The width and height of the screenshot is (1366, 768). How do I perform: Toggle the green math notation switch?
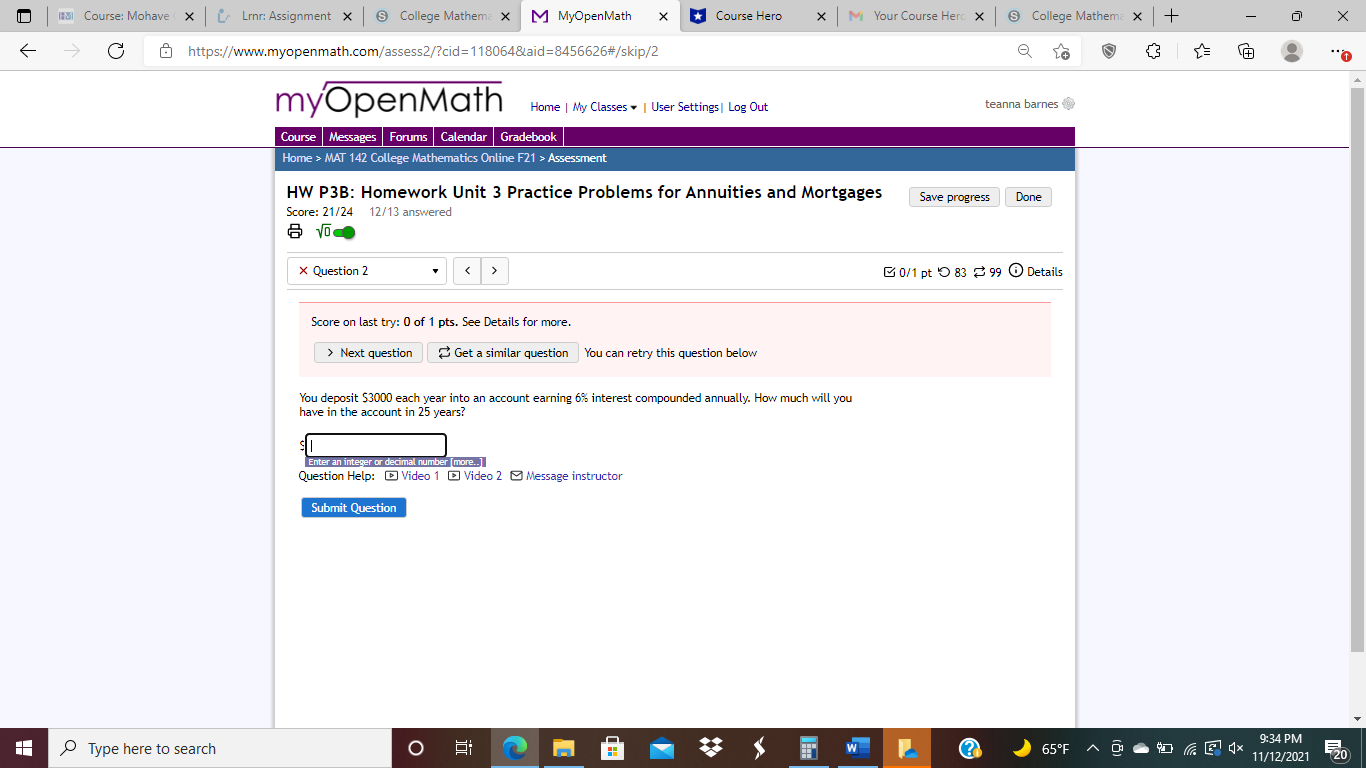[x=343, y=231]
